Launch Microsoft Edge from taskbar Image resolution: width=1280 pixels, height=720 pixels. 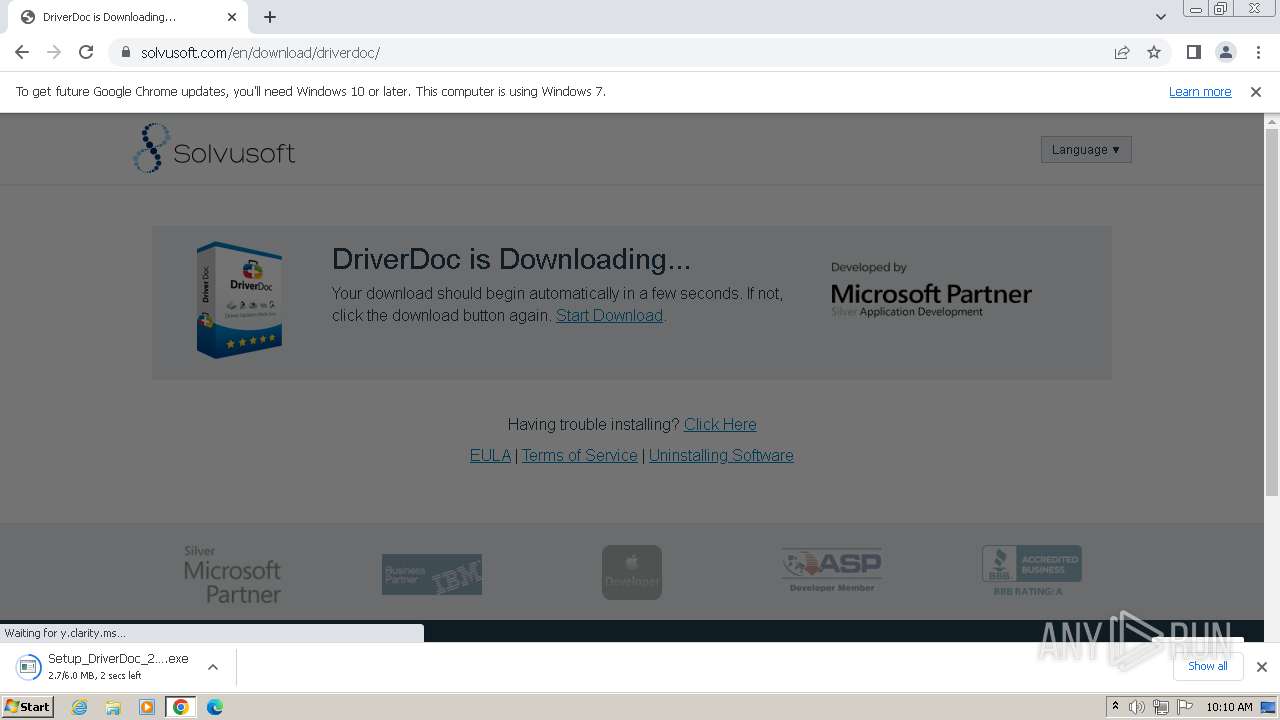[x=215, y=707]
